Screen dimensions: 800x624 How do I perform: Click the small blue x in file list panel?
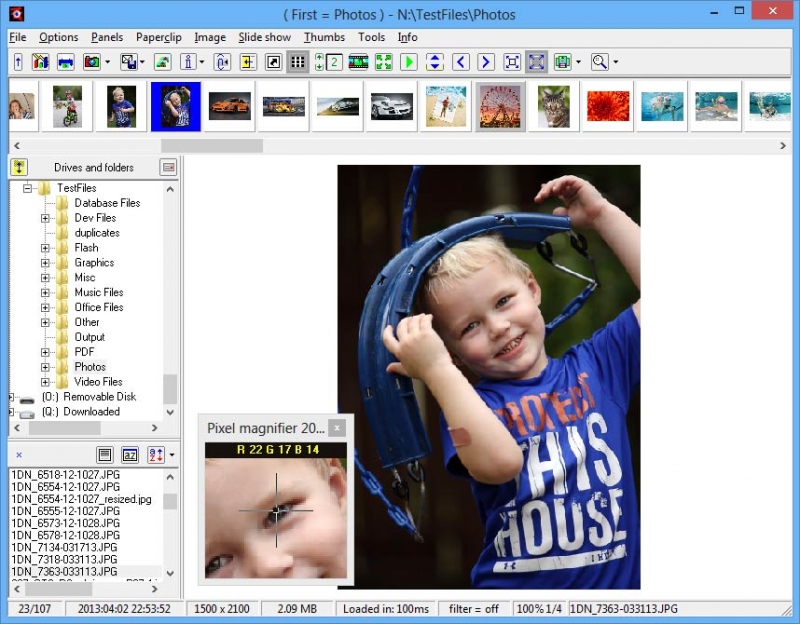(x=19, y=455)
